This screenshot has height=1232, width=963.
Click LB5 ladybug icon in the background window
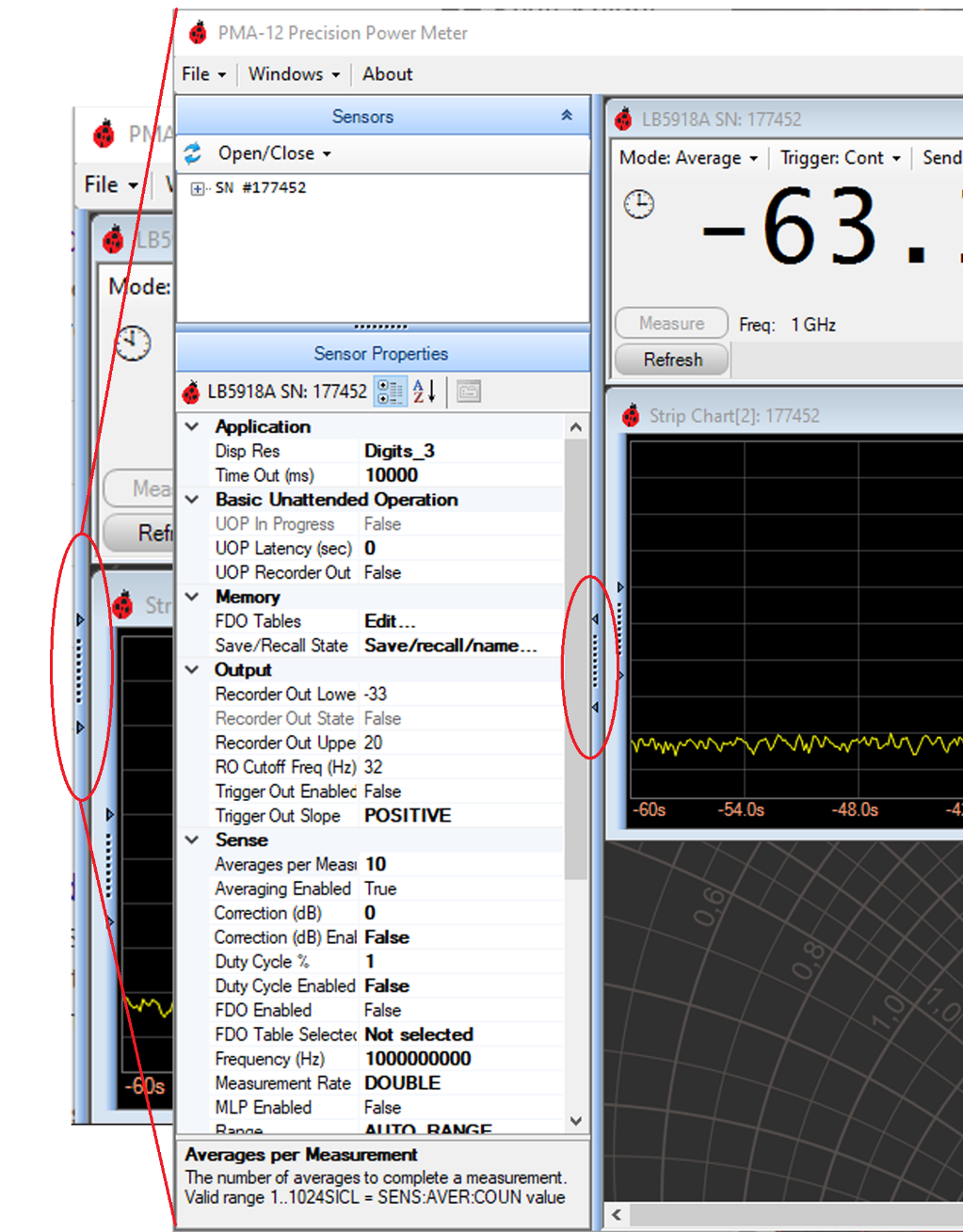point(113,239)
